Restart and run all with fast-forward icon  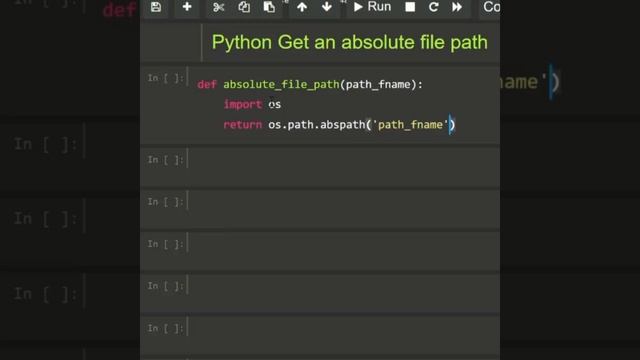click(457, 7)
